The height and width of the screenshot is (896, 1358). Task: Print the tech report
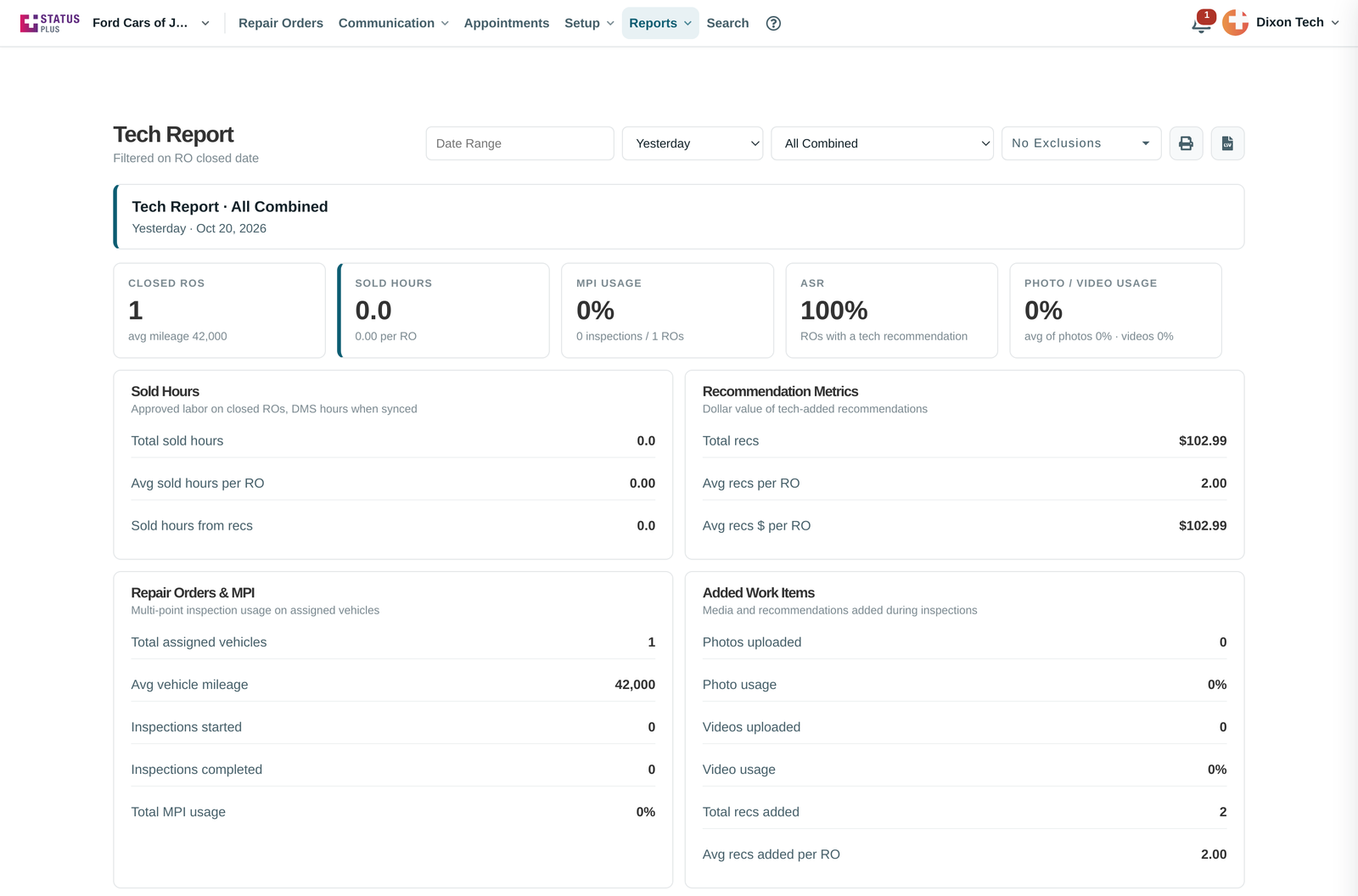pos(1186,143)
